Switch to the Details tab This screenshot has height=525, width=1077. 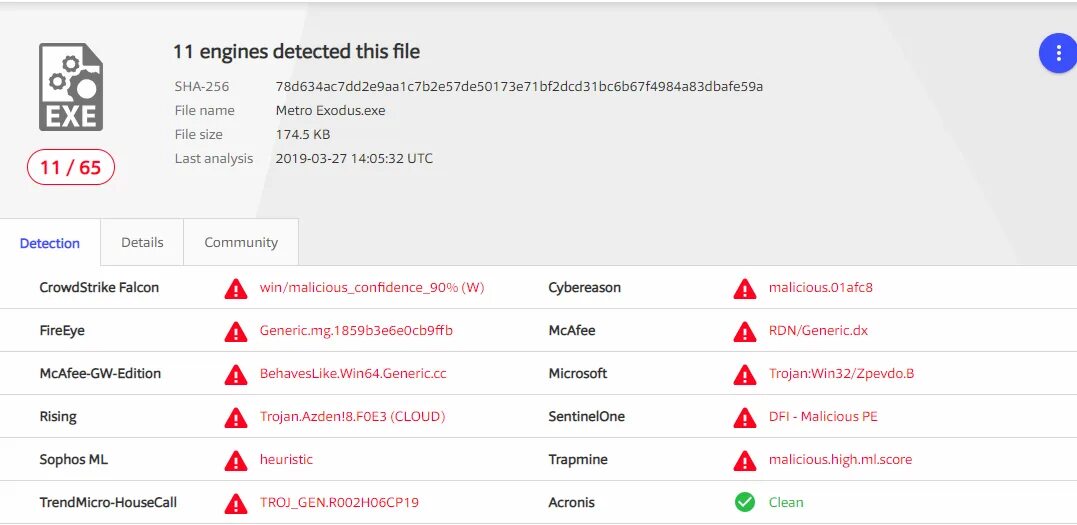[x=142, y=242]
